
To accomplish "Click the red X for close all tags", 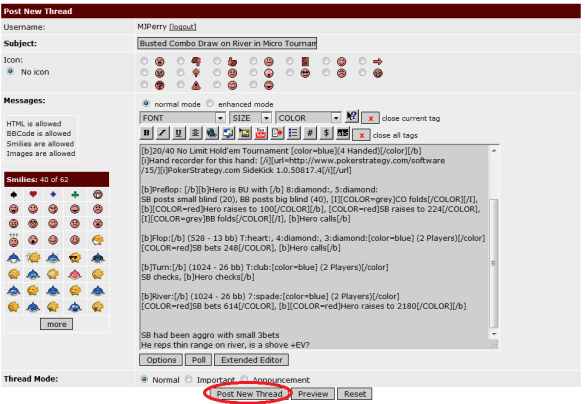I will click(x=361, y=135).
